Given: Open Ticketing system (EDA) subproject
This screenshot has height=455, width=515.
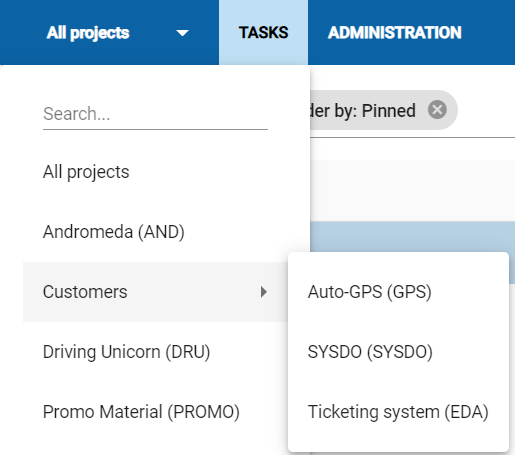Looking at the screenshot, I should coord(398,412).
